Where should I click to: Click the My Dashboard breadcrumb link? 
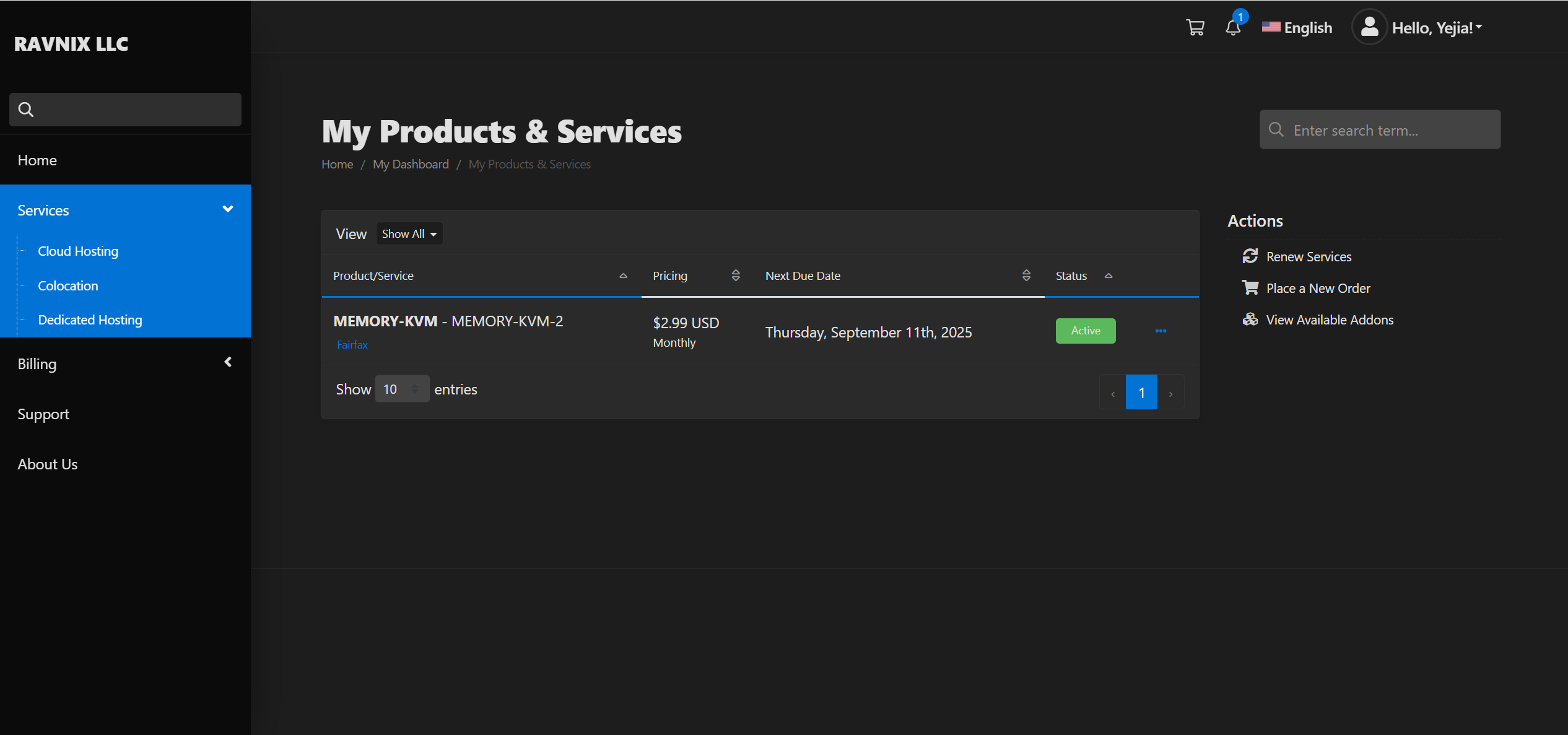[x=411, y=164]
